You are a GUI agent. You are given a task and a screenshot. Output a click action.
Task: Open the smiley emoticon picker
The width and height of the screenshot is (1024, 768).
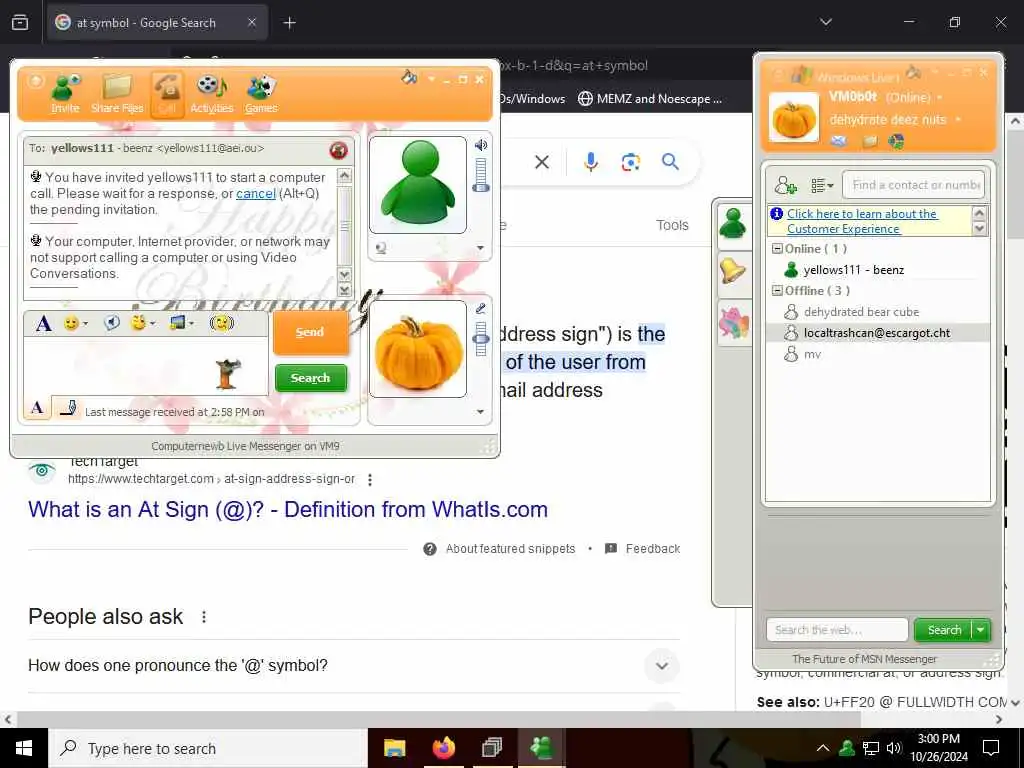(71, 323)
